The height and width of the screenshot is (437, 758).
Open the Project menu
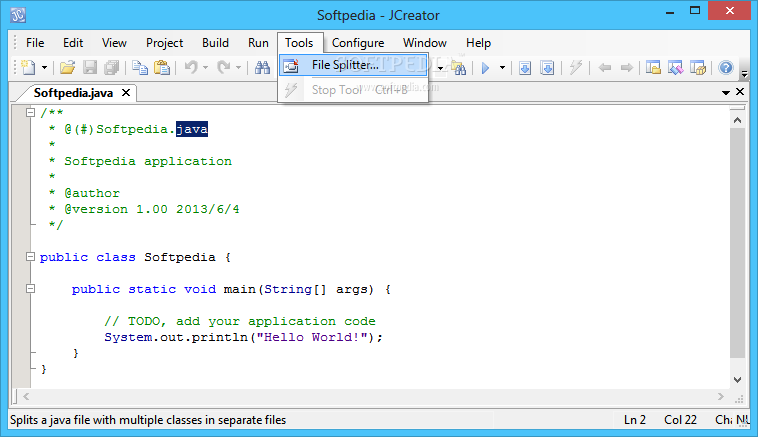click(164, 43)
